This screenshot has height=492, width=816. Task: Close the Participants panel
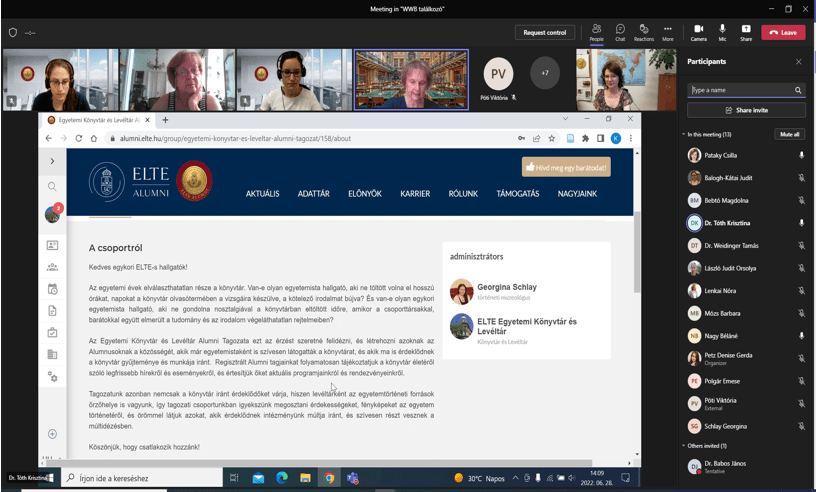coord(799,61)
